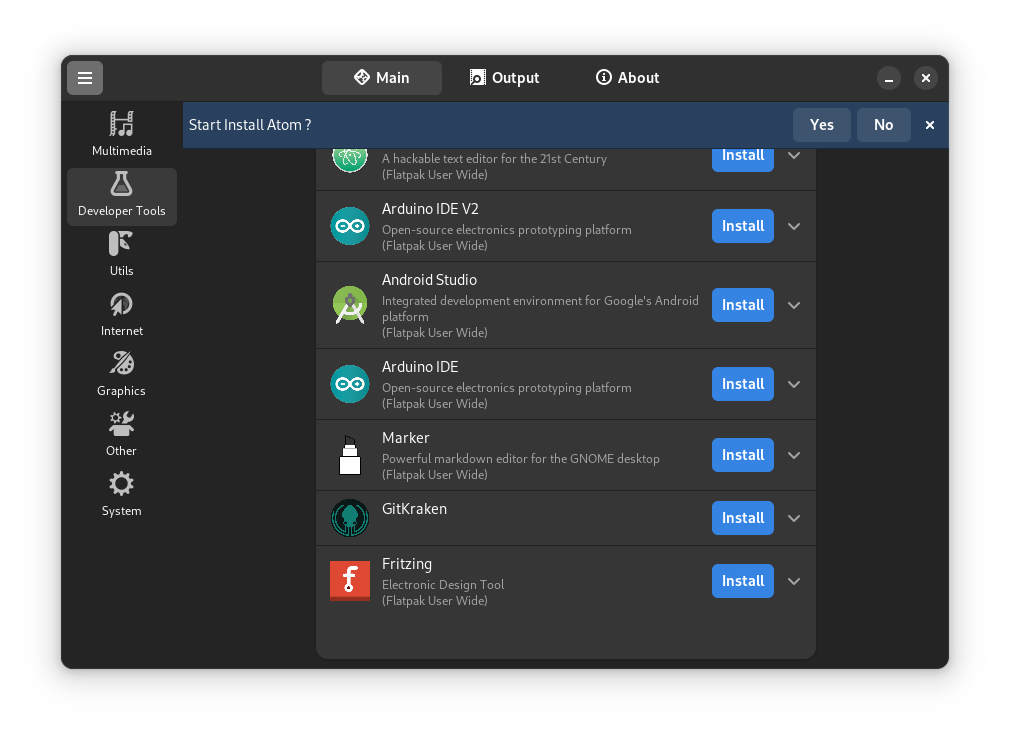The width and height of the screenshot is (1010, 736).
Task: Confirm Atom install with Yes
Action: tap(822, 125)
